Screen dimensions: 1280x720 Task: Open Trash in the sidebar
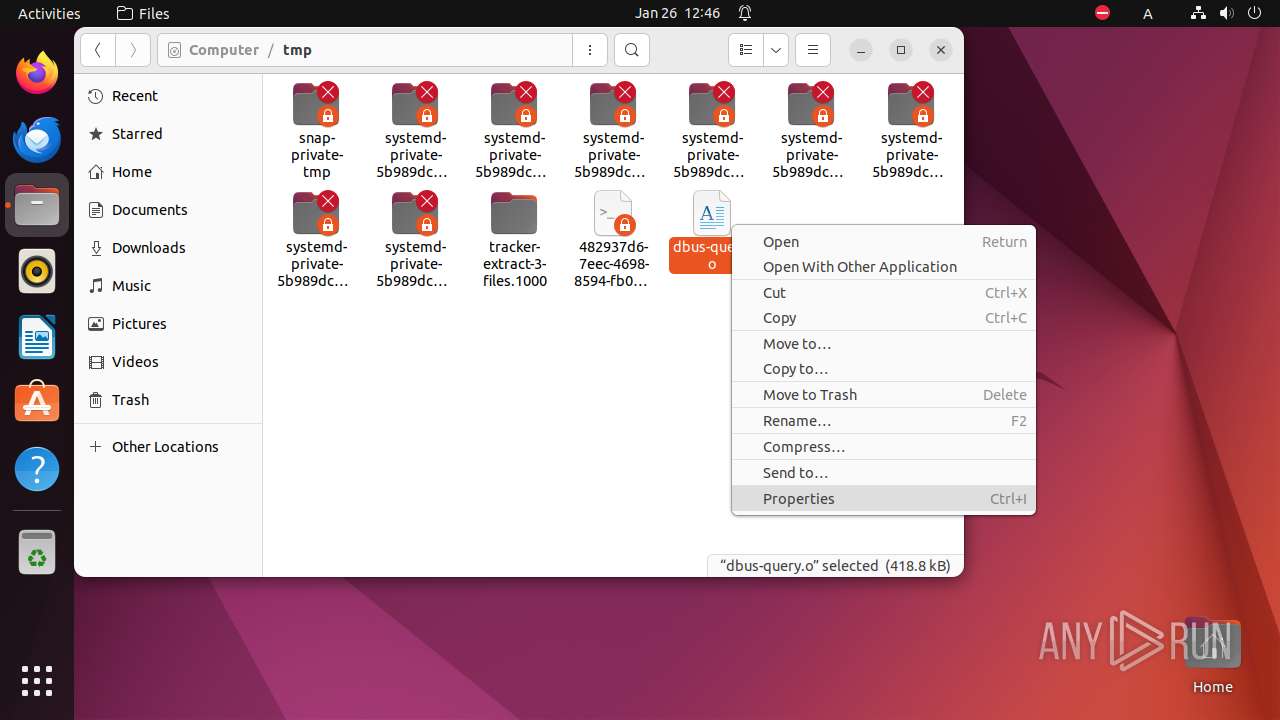click(x=168, y=400)
